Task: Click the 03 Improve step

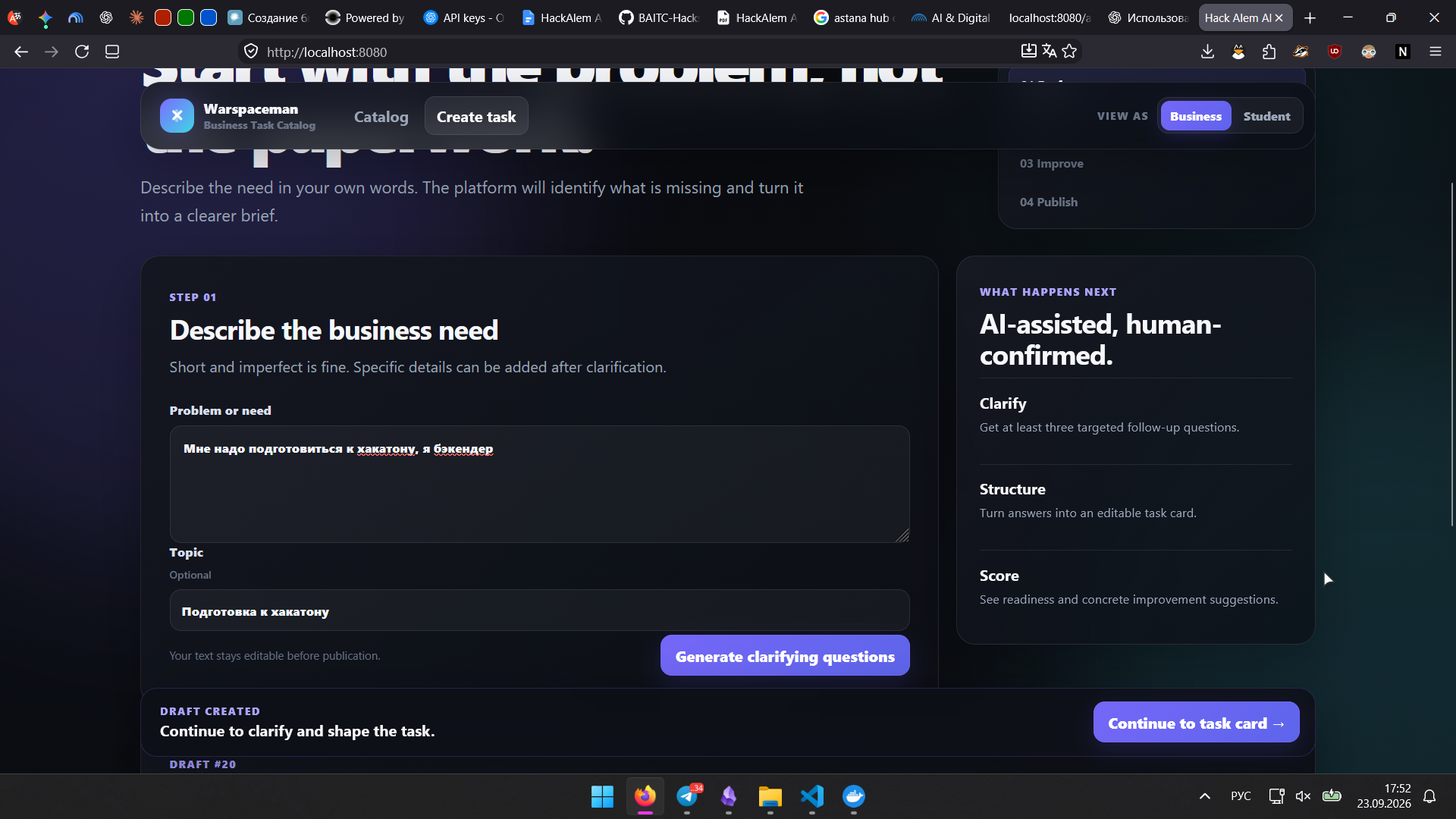Action: coord(1051,163)
